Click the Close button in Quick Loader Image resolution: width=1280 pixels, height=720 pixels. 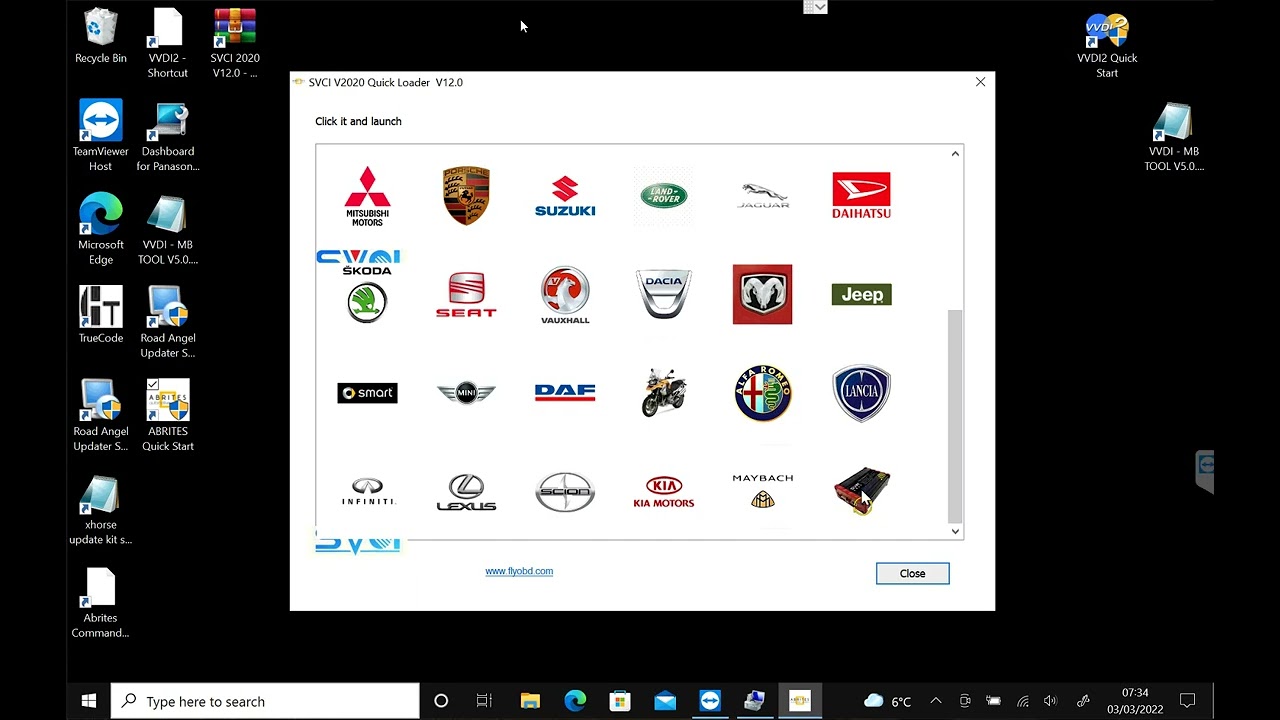pos(912,573)
